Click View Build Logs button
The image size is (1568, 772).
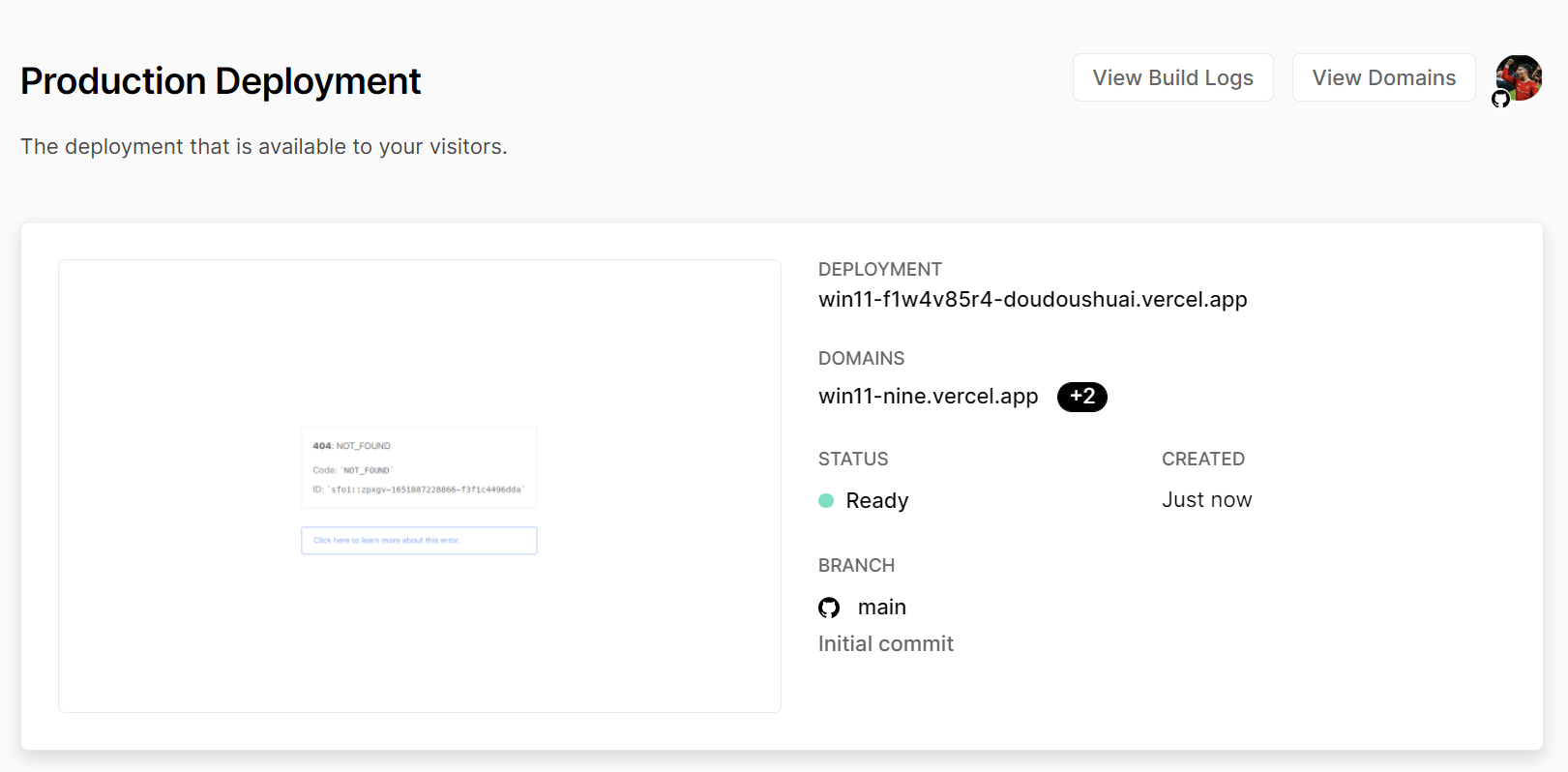coord(1172,77)
